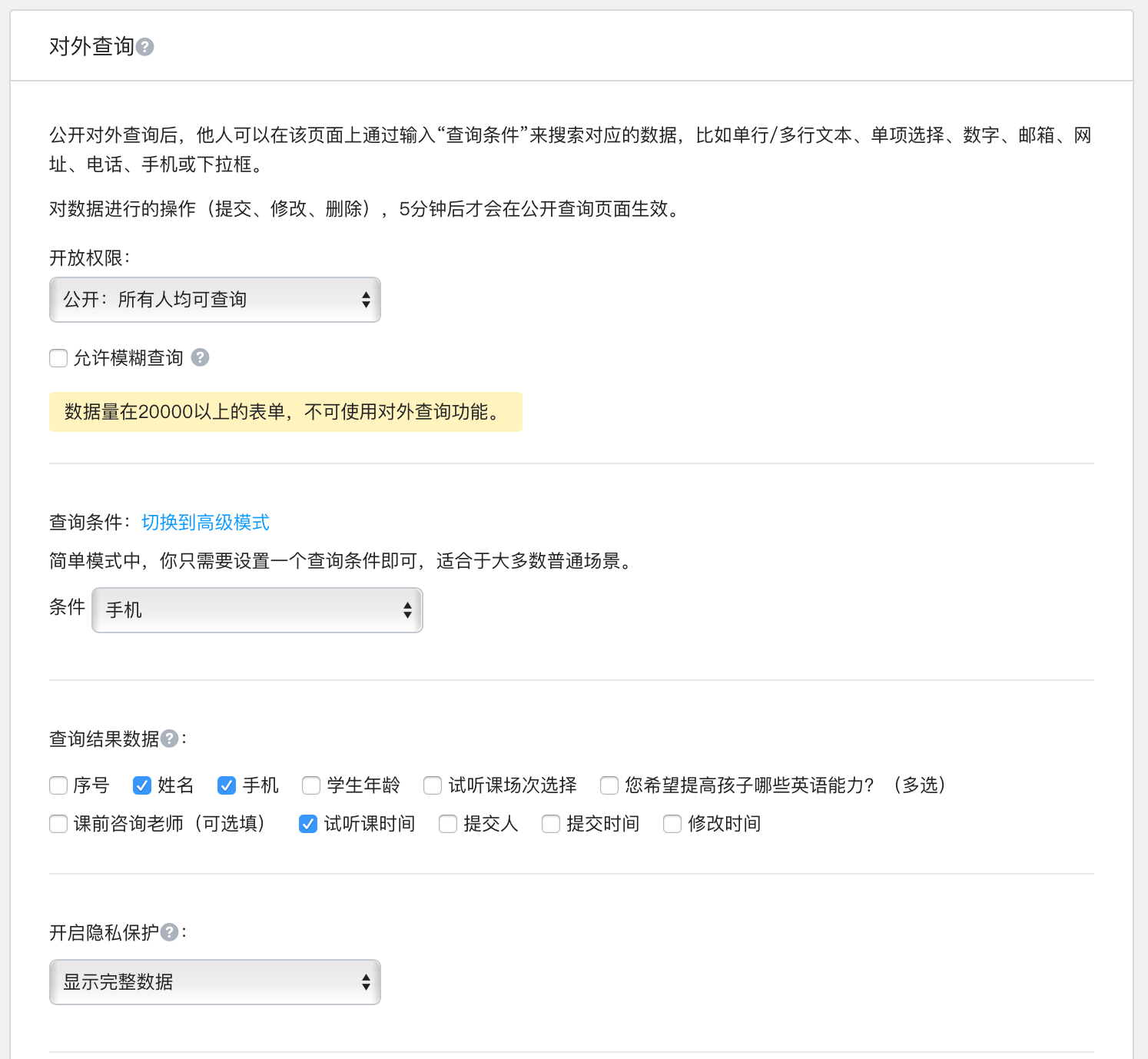The width and height of the screenshot is (1148, 1059).
Task: Check the 序号 checkbox
Action: 58,785
